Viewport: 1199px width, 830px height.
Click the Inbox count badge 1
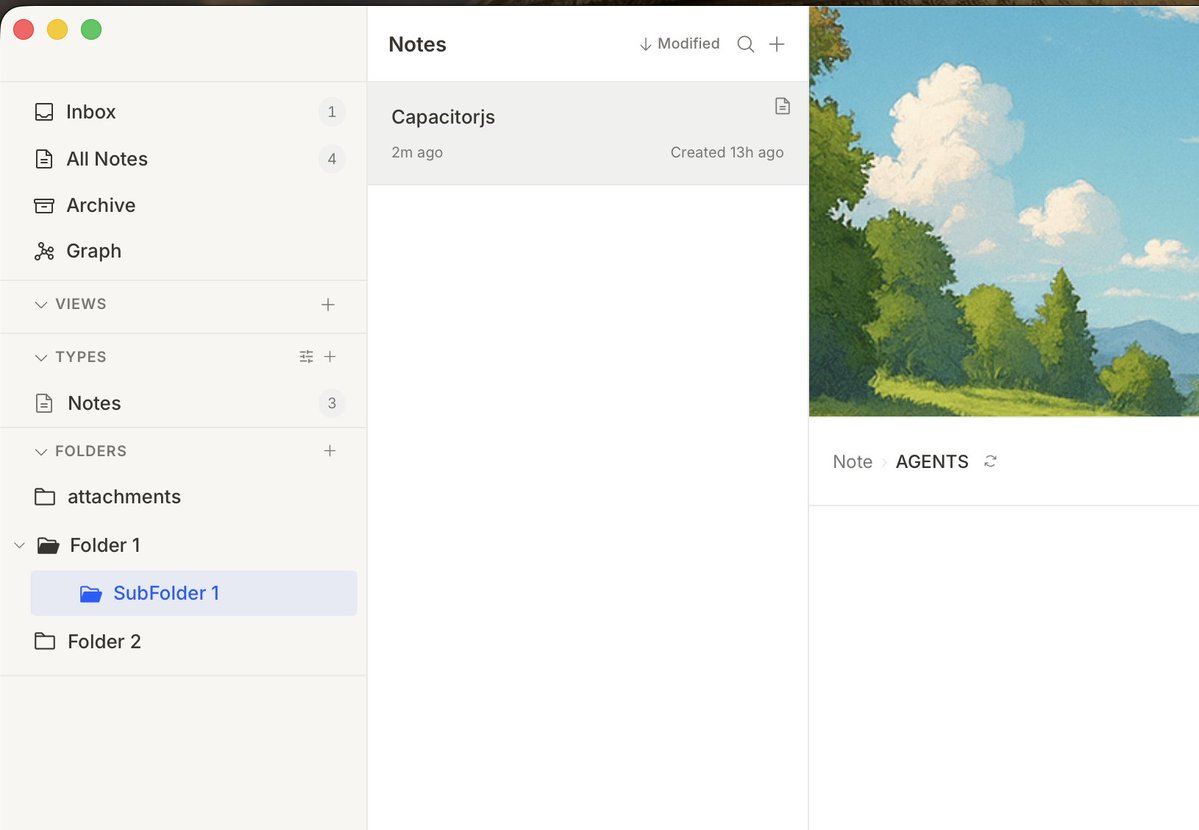point(332,112)
